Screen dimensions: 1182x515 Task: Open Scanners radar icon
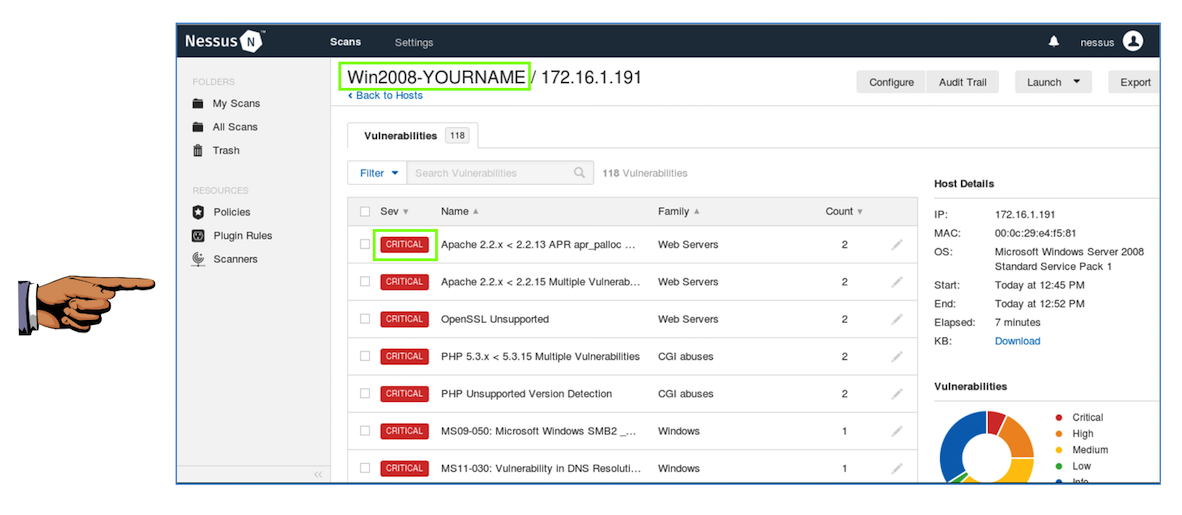click(198, 259)
